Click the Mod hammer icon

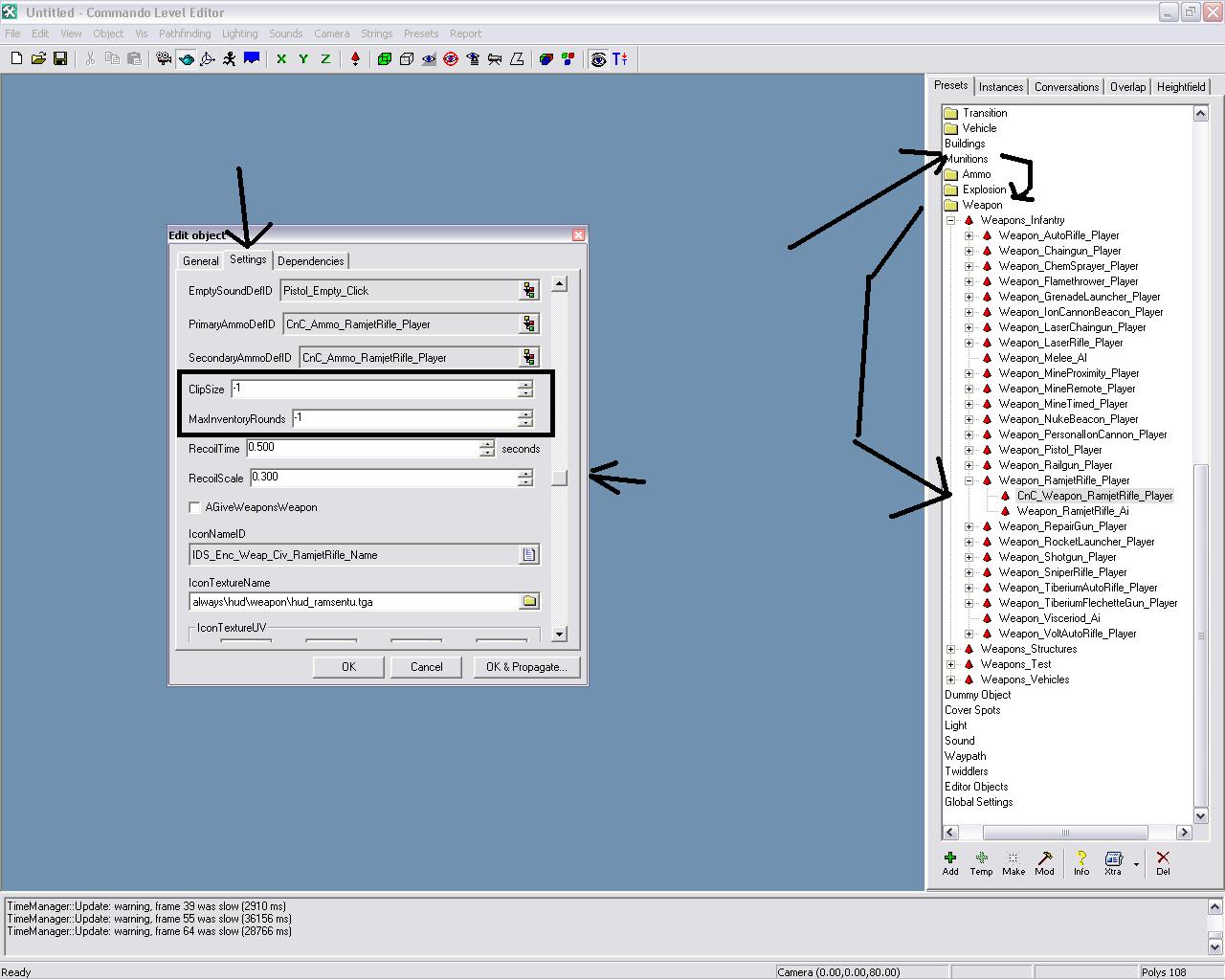pos(1044,862)
